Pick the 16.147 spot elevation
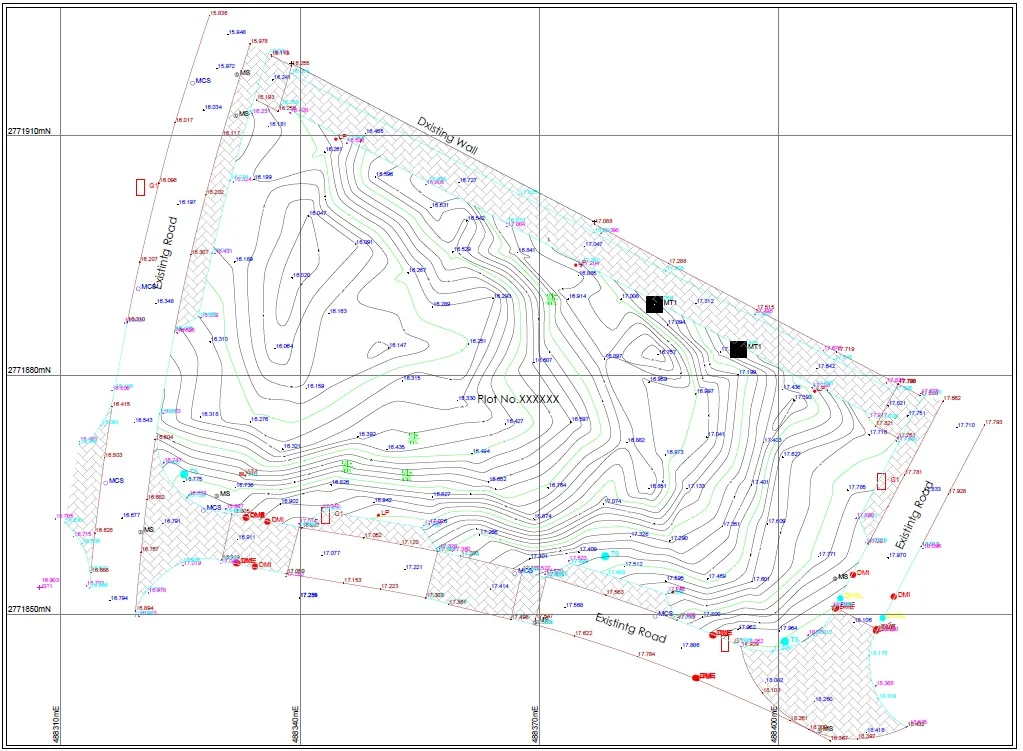 pyautogui.click(x=396, y=345)
